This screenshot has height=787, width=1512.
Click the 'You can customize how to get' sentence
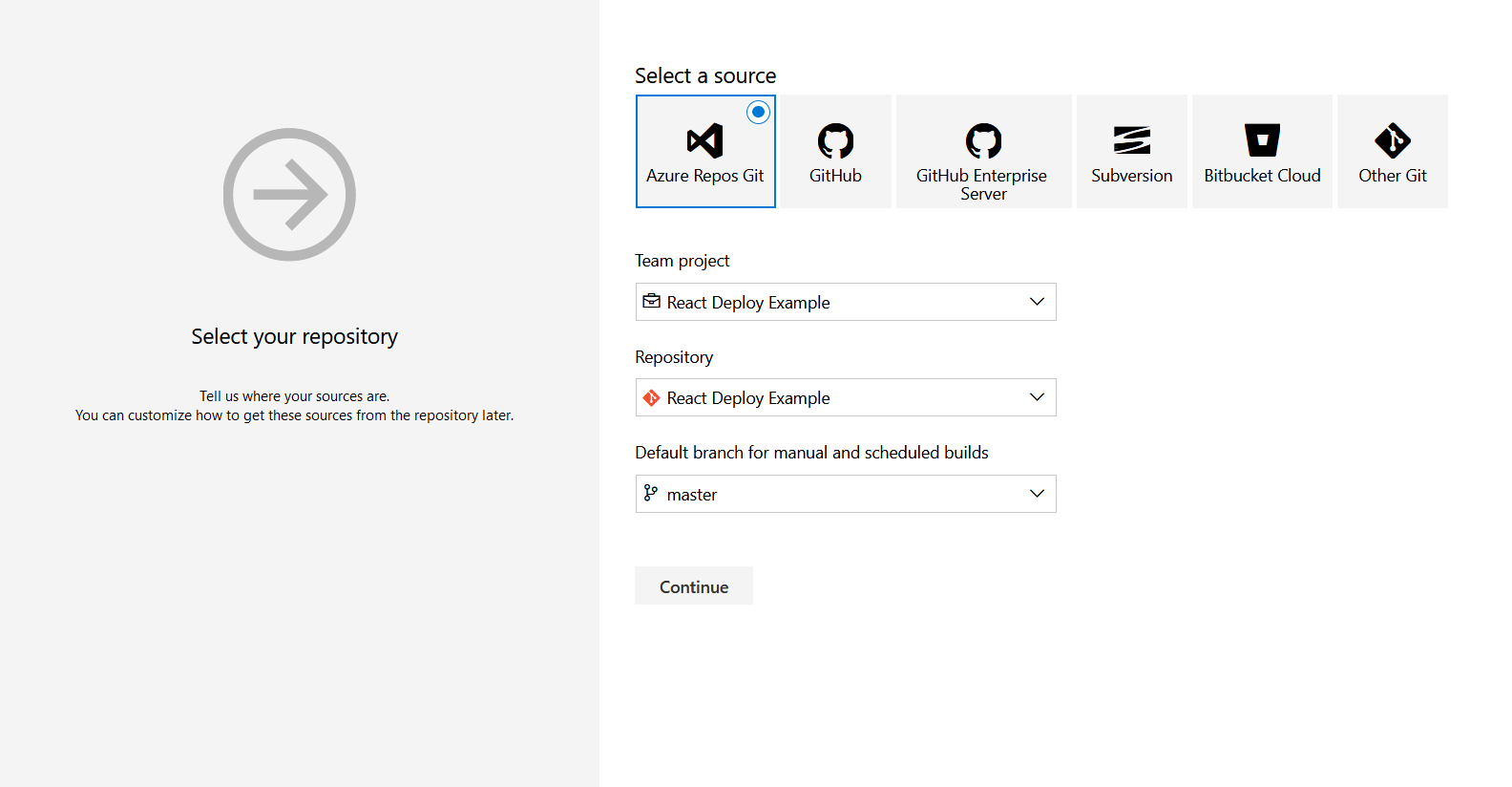click(x=294, y=415)
